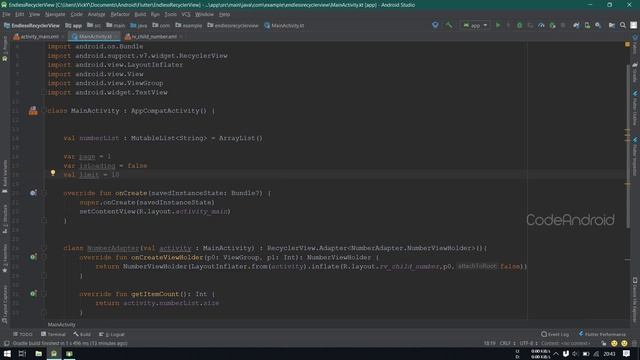The image size is (640, 360).
Task: Collapse the onCreate function fold marker
Action: [44, 193]
